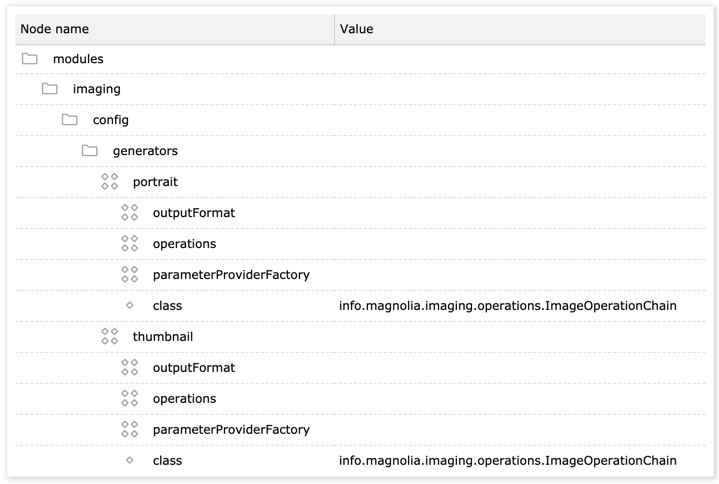Image resolution: width=719 pixels, height=484 pixels.
Task: Click the operations node icon under thumbnail
Action: click(130, 398)
